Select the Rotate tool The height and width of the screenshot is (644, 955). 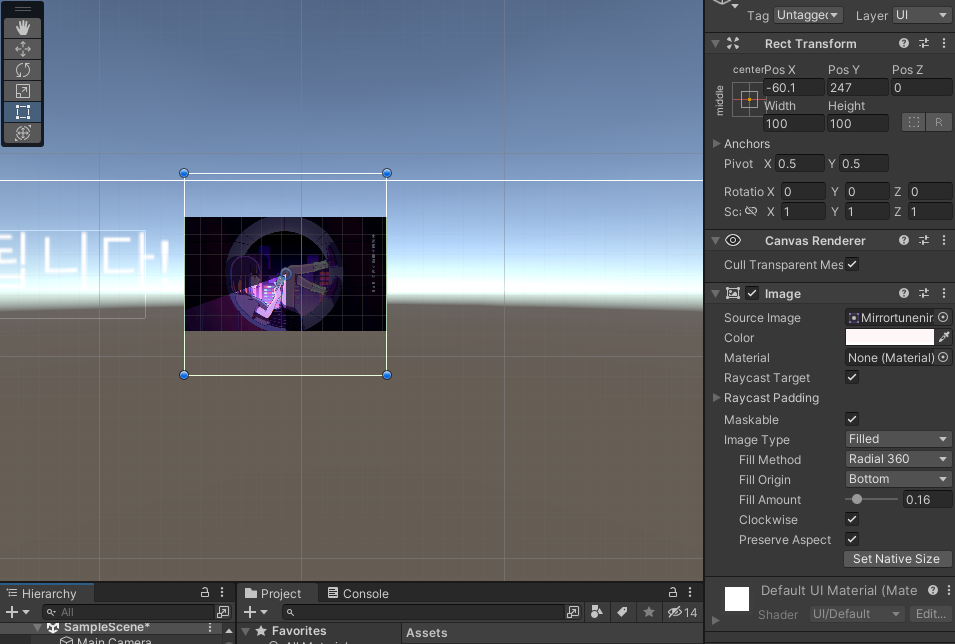(x=23, y=70)
